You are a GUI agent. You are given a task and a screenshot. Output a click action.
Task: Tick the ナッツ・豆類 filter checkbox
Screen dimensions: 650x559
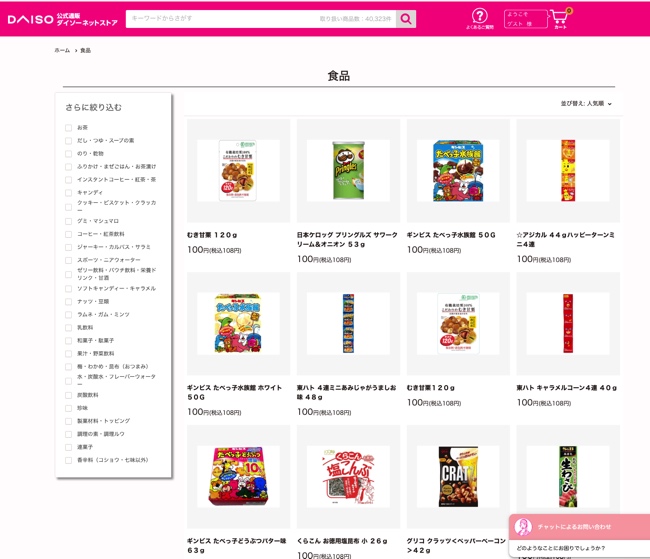(x=68, y=302)
